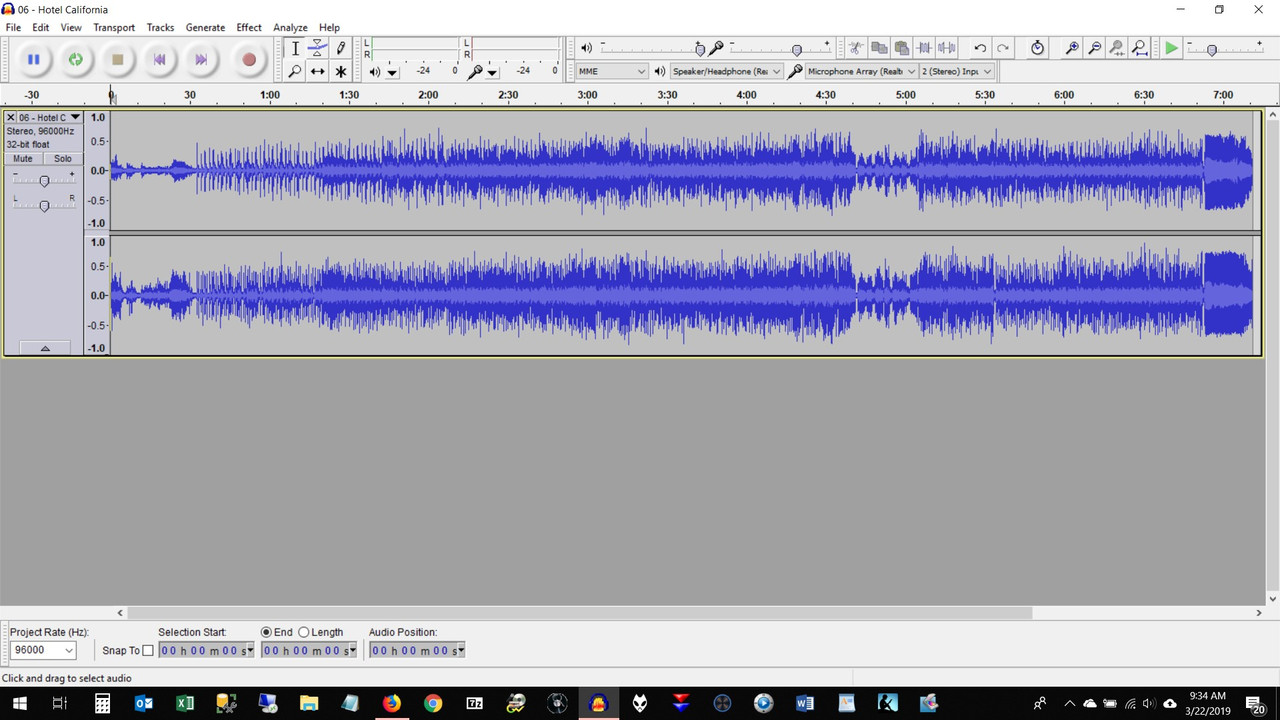Close the track with X button
1280x720 pixels.
[x=11, y=117]
